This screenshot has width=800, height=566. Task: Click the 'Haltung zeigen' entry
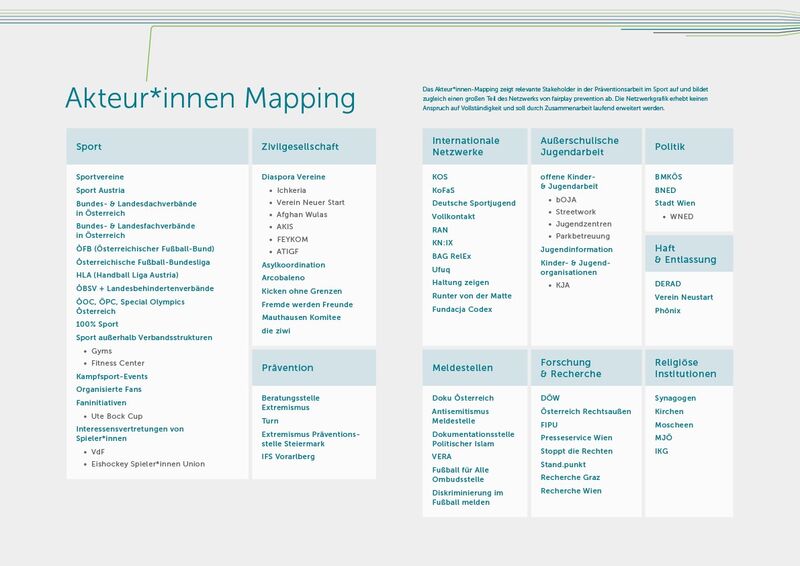[x=461, y=283]
